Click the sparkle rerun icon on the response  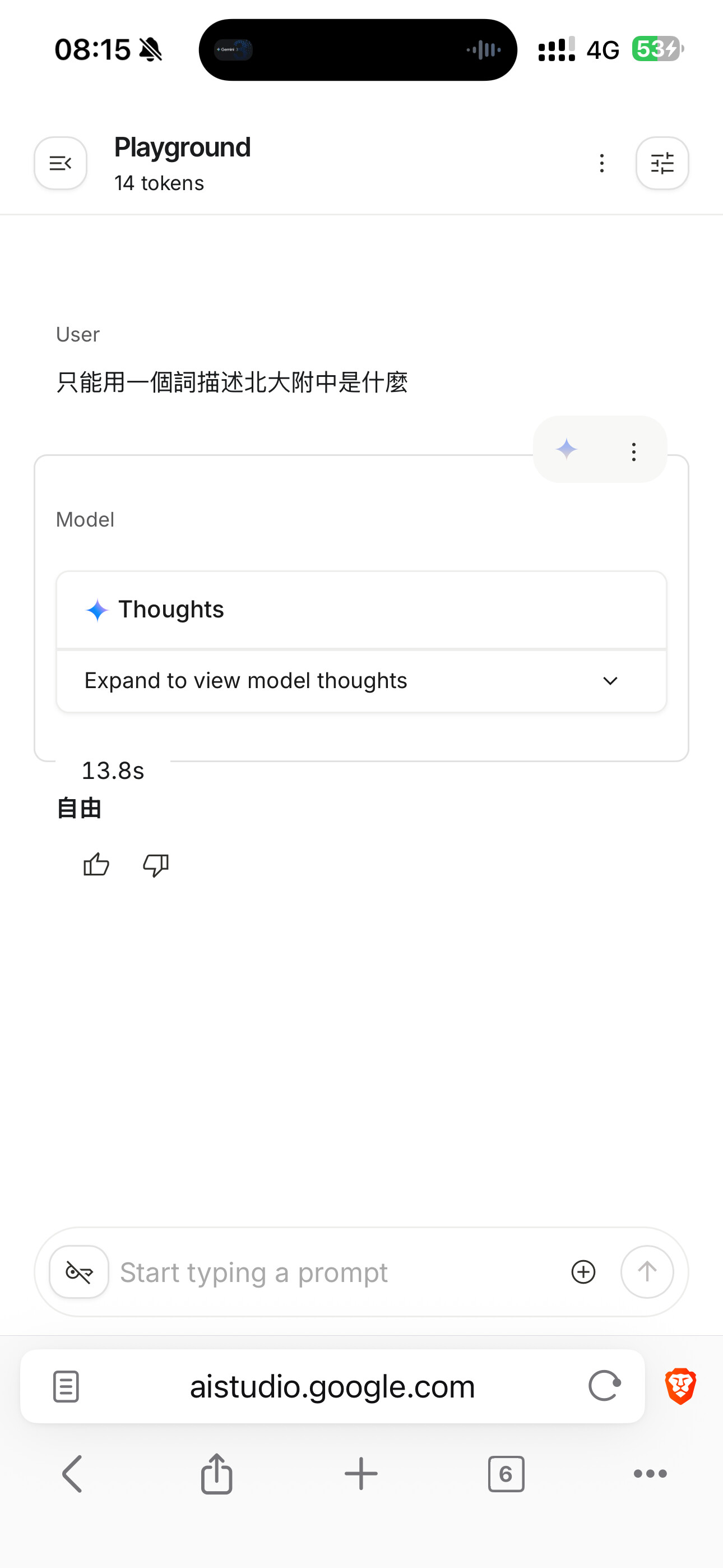pos(566,450)
